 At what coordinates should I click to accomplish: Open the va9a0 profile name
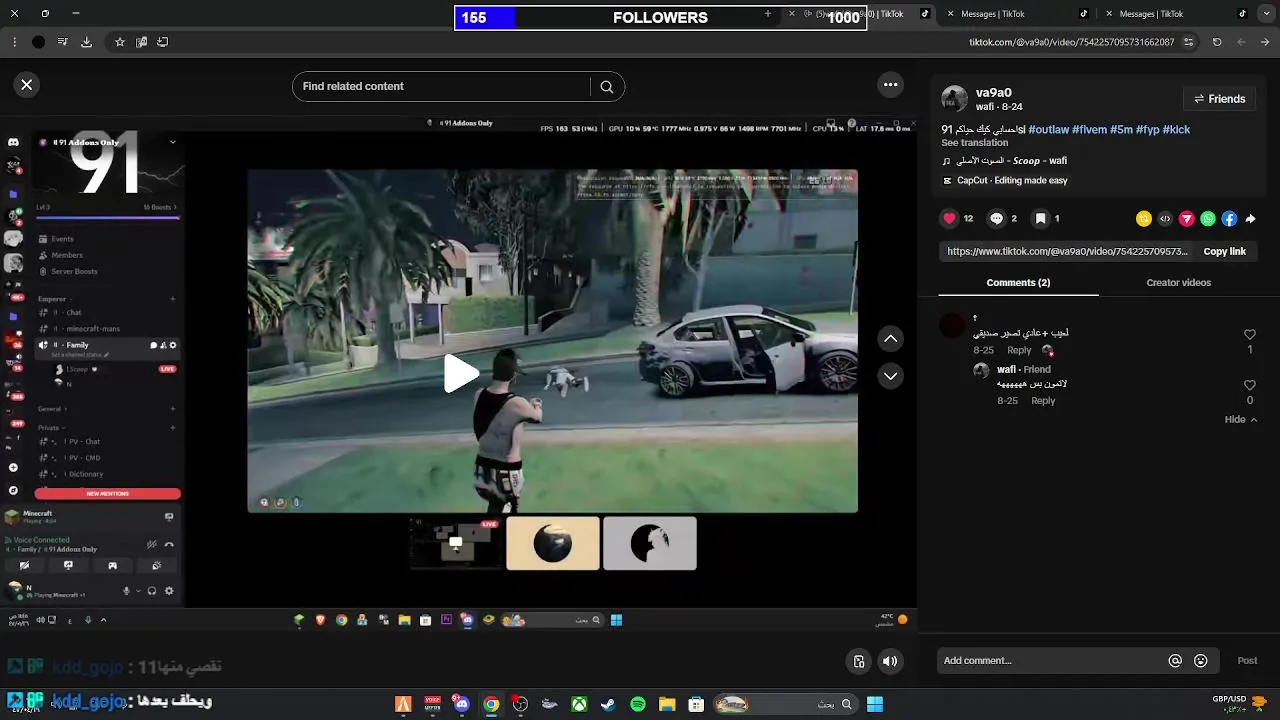[994, 93]
